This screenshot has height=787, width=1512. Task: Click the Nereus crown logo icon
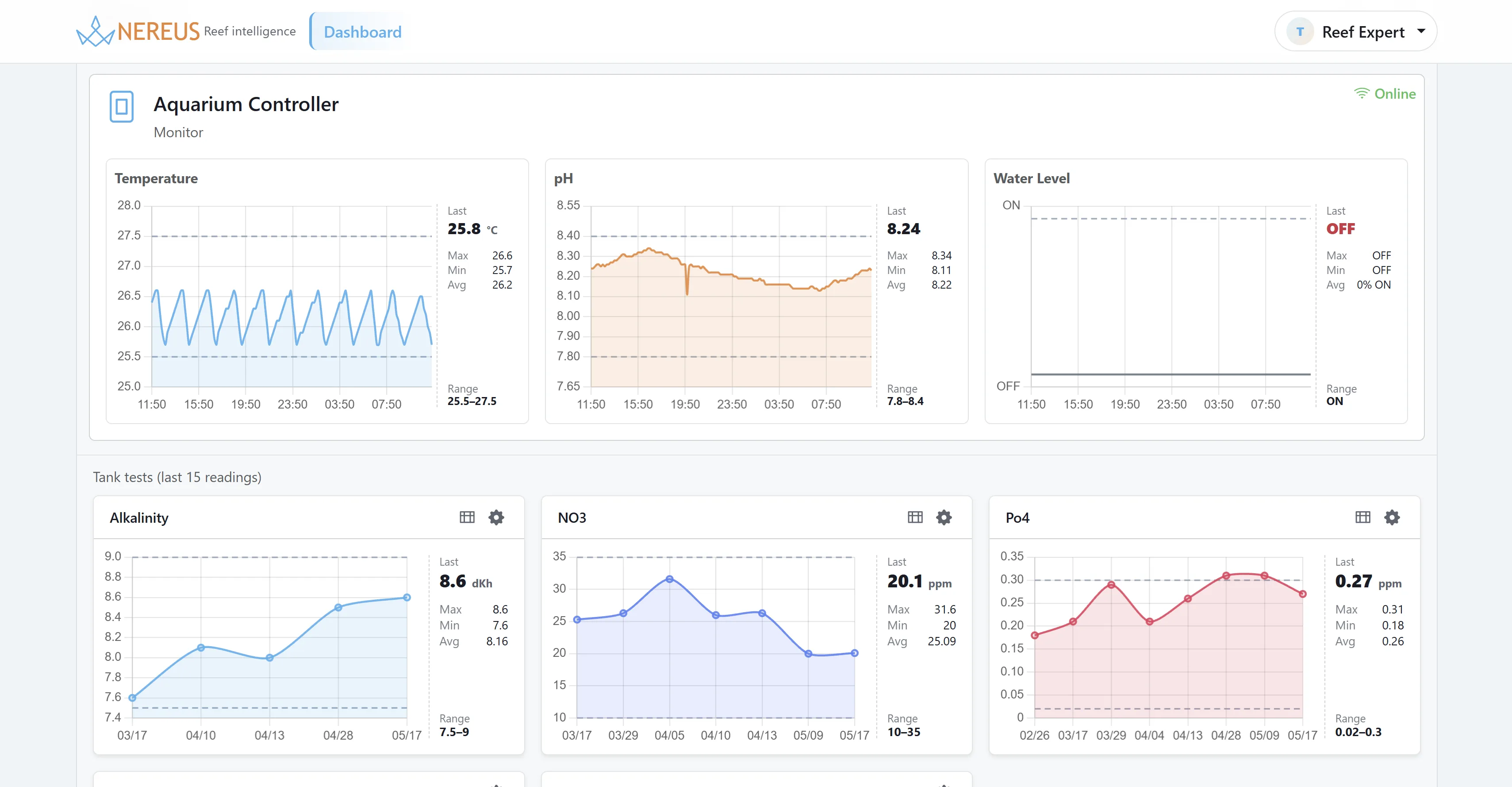coord(95,32)
